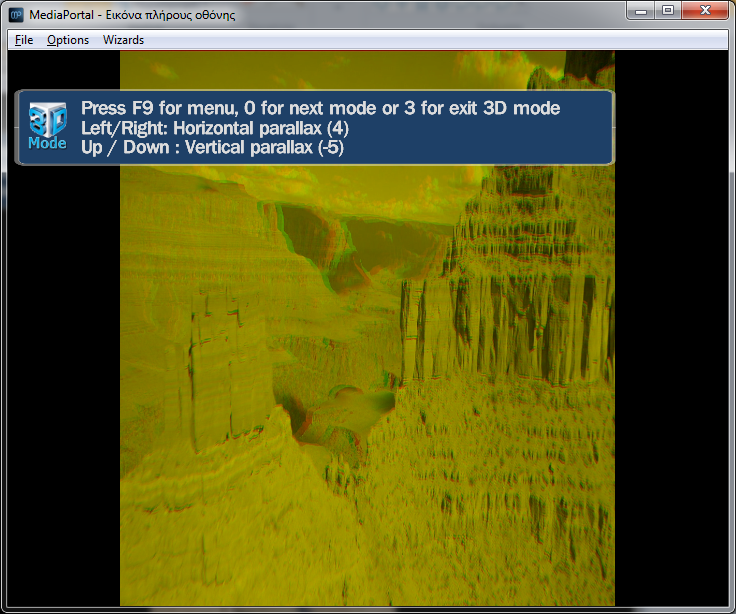Close the MediaPortal window
Screen dimensions: 736x614
tap(705, 11)
